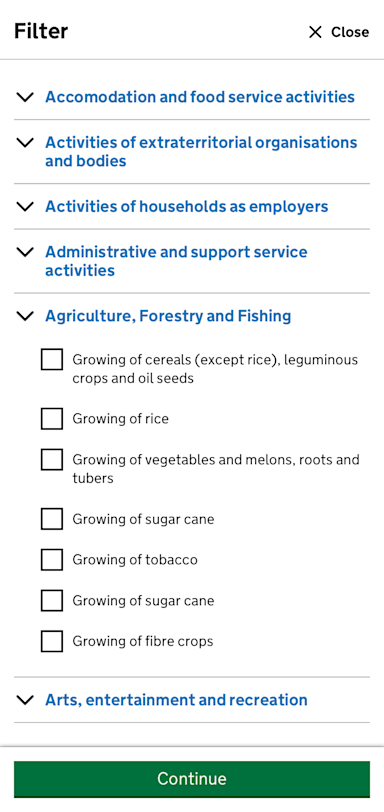Click chevron beside Arts, entertainment and recreation
384x812 pixels.
tap(25, 700)
